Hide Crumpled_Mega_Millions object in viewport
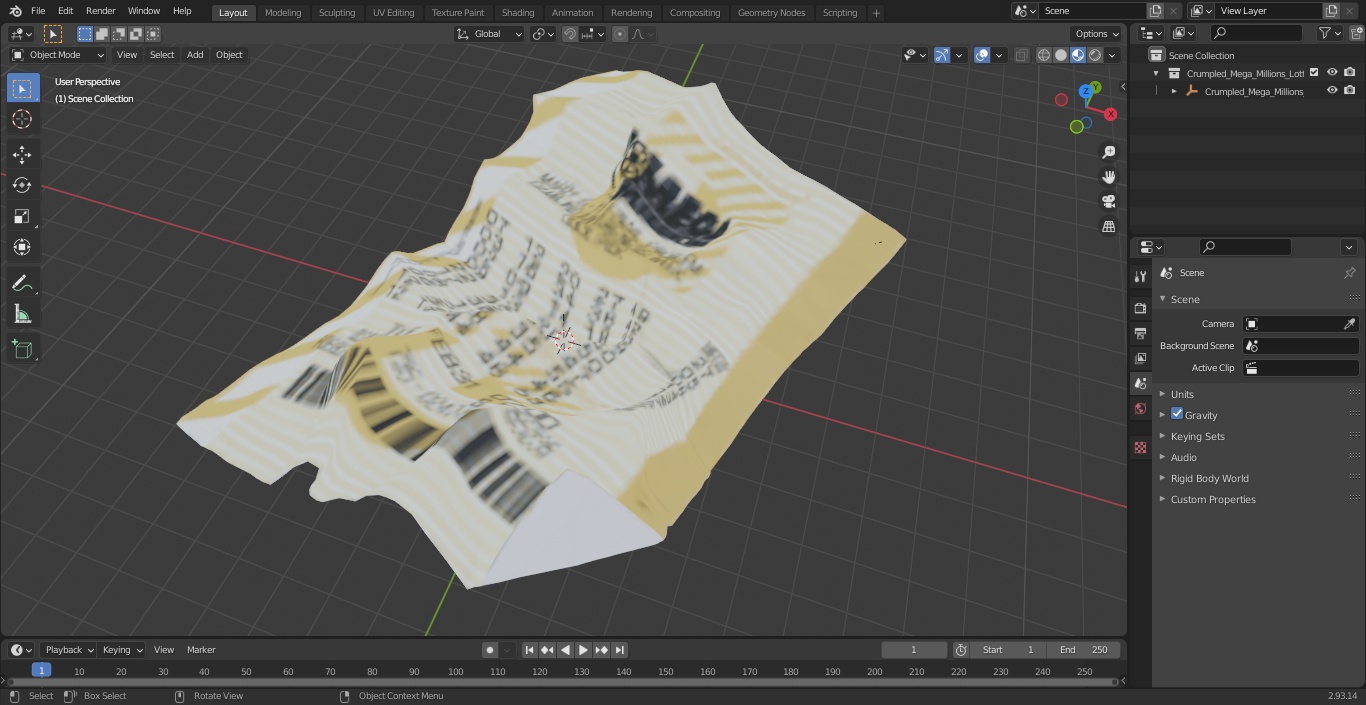This screenshot has height=705, width=1366. point(1332,91)
